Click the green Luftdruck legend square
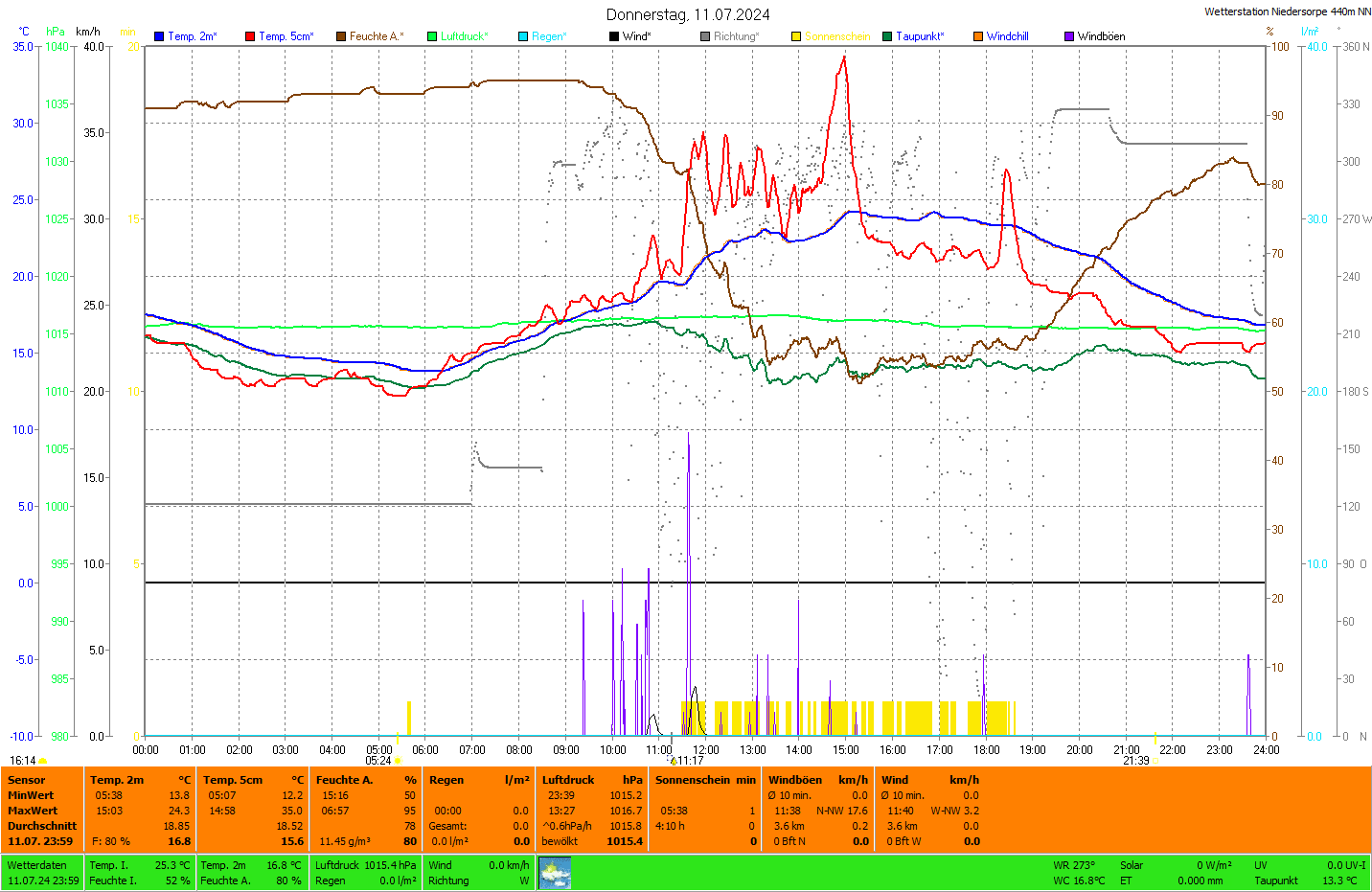 pos(432,36)
